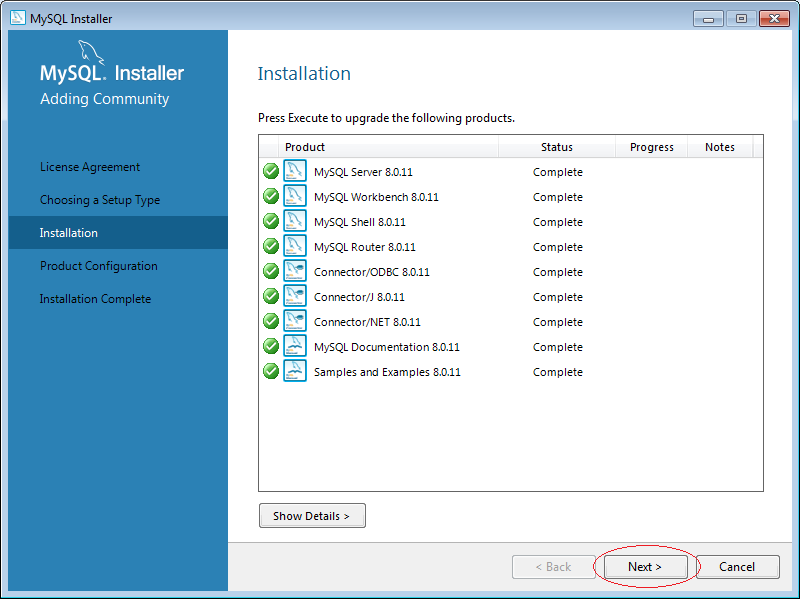Screen dimensions: 800x599
Task: Click the Connector/J 8.0.11 product icon
Action: pyautogui.click(x=295, y=296)
